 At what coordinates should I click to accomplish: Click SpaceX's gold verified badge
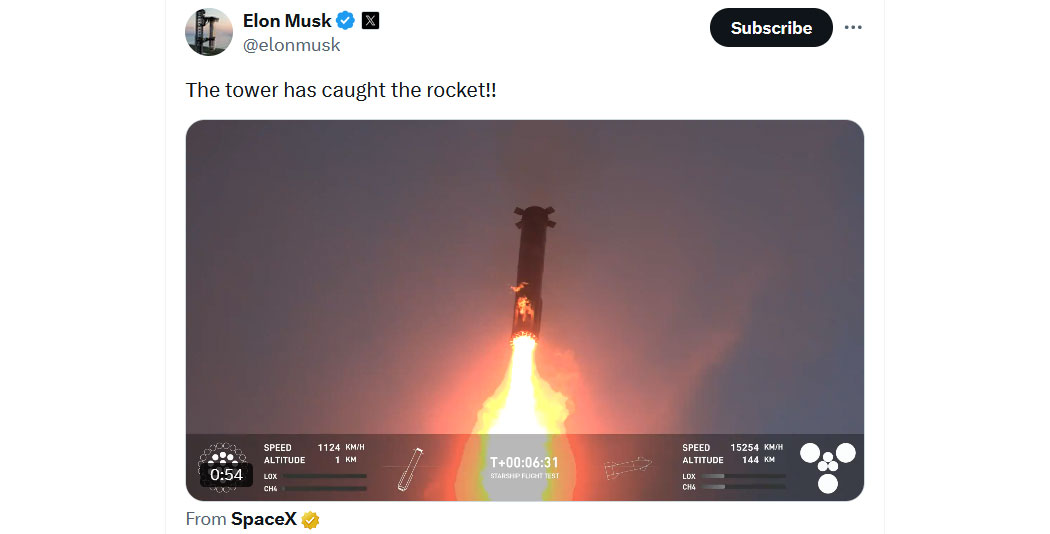point(310,520)
